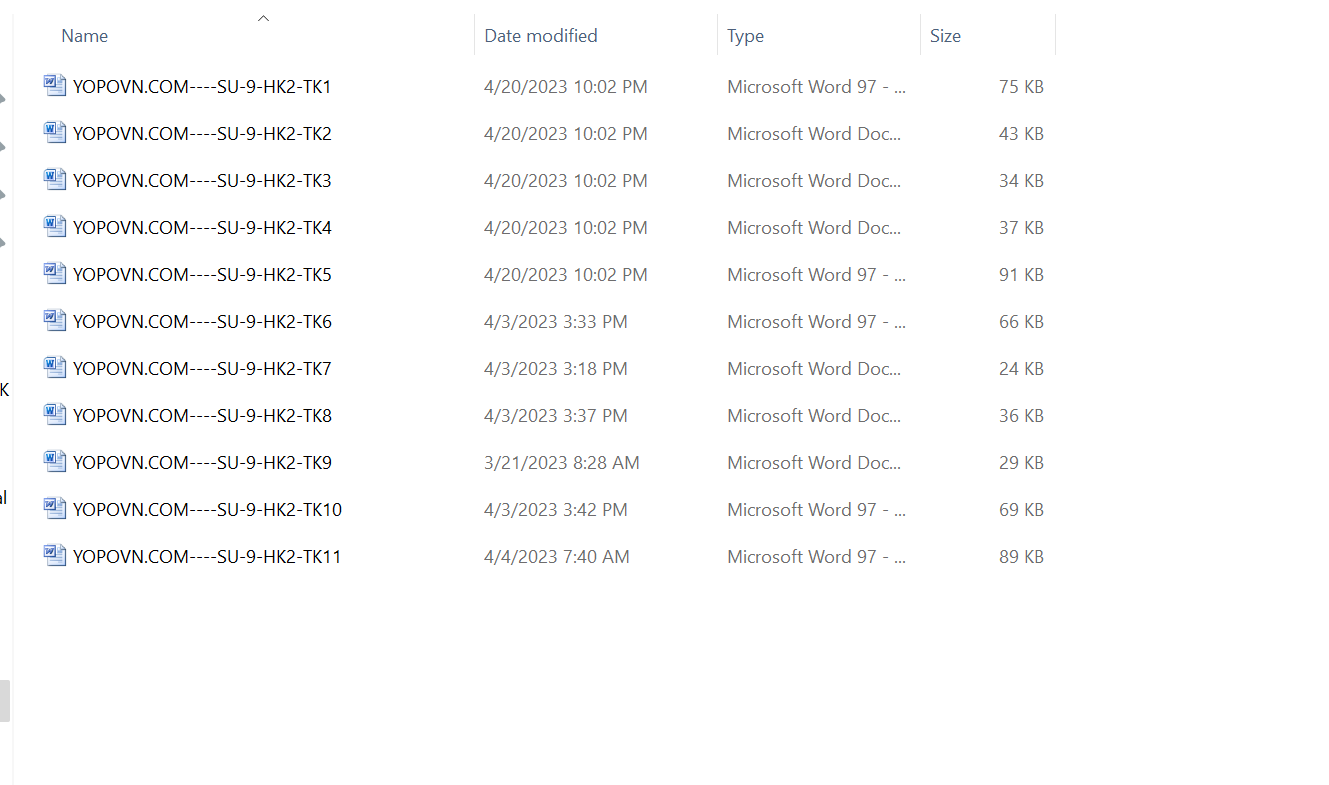Click the 34 KB size value

click(x=1021, y=181)
